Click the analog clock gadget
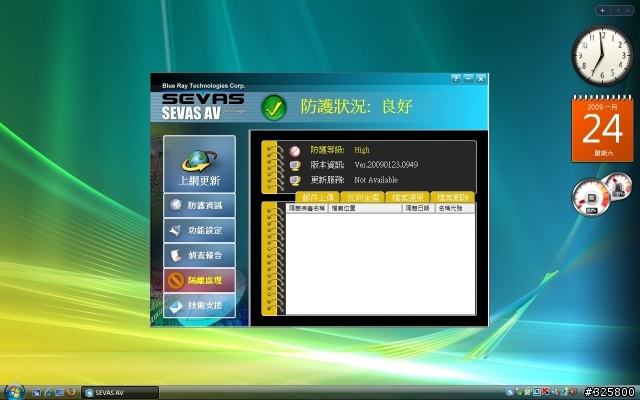 point(602,56)
